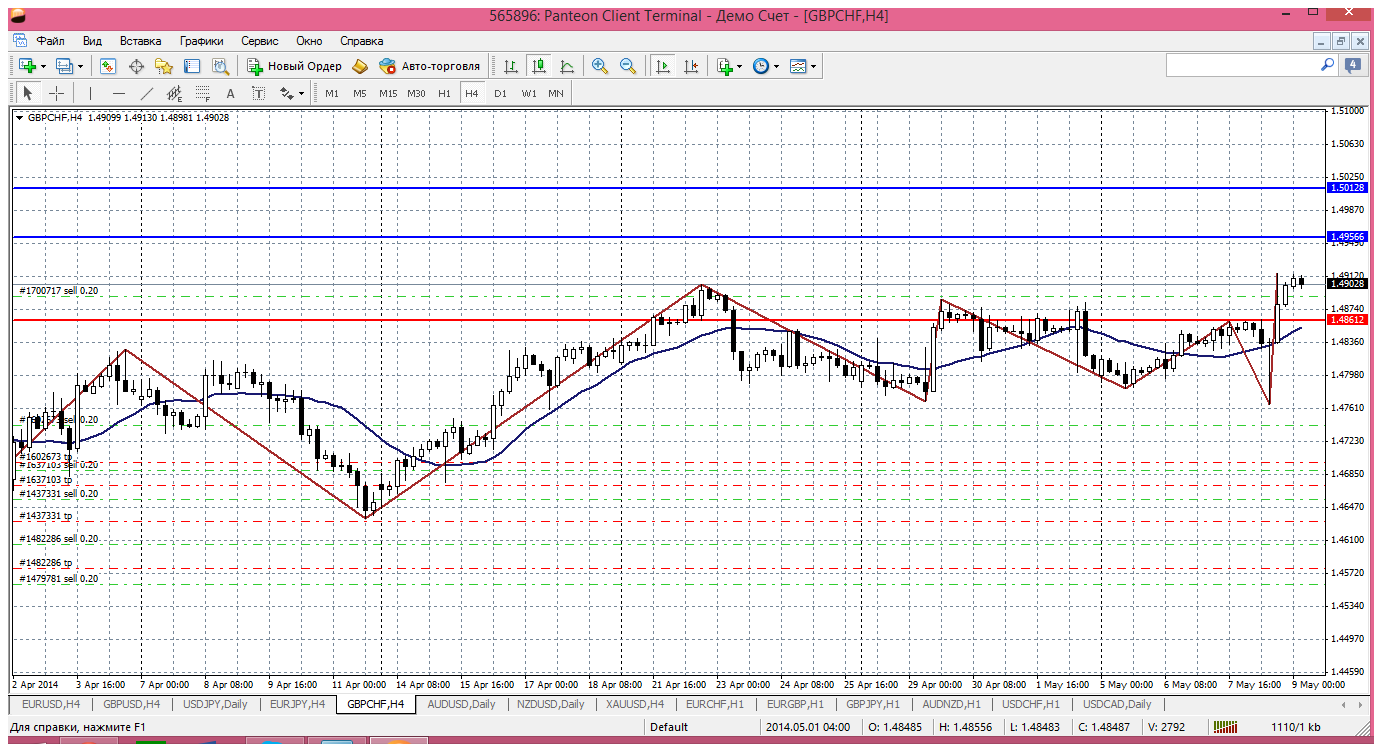Zoom in on the chart

pos(599,66)
